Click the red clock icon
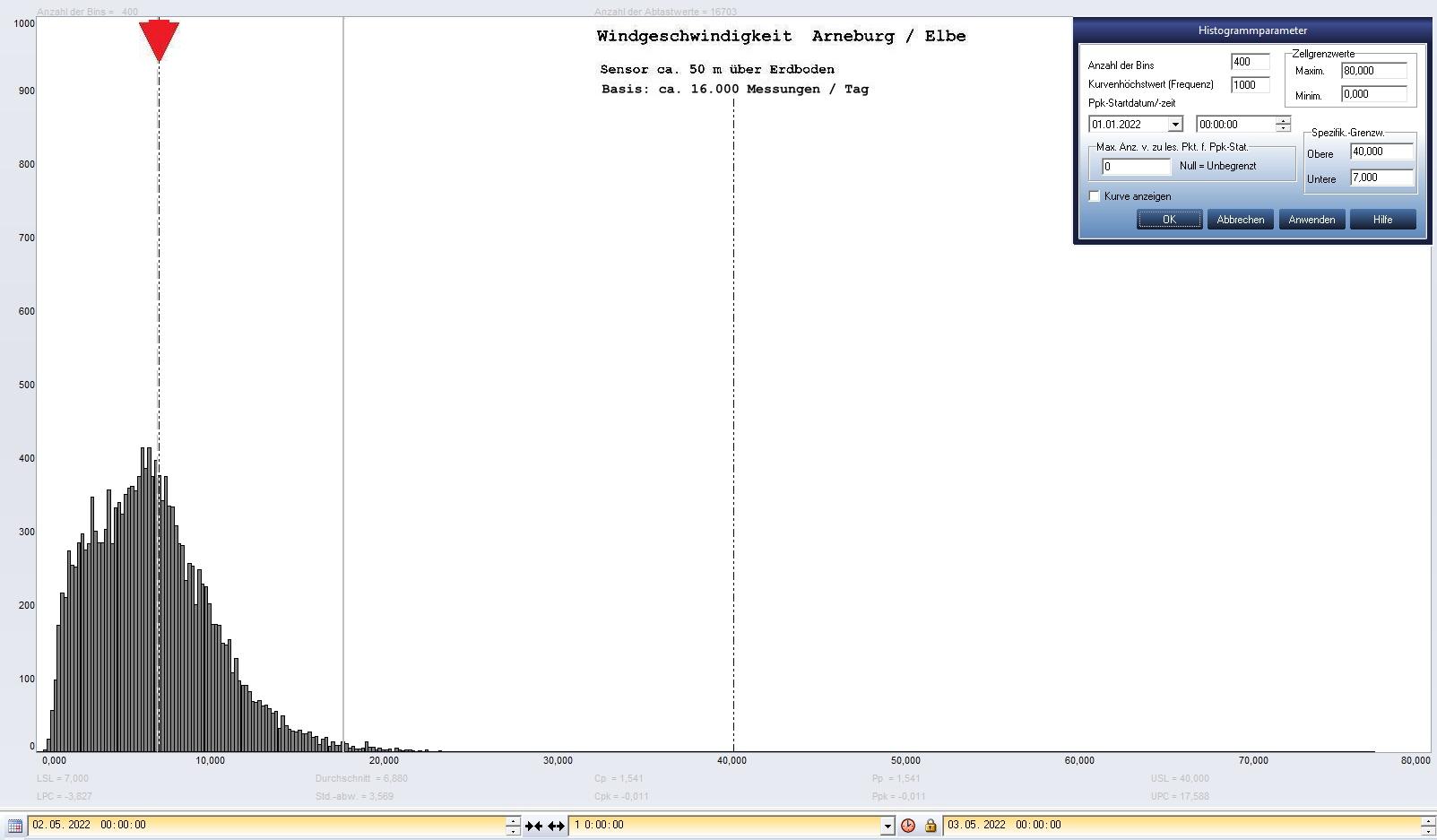Viewport: 1437px width, 840px height. click(x=908, y=826)
